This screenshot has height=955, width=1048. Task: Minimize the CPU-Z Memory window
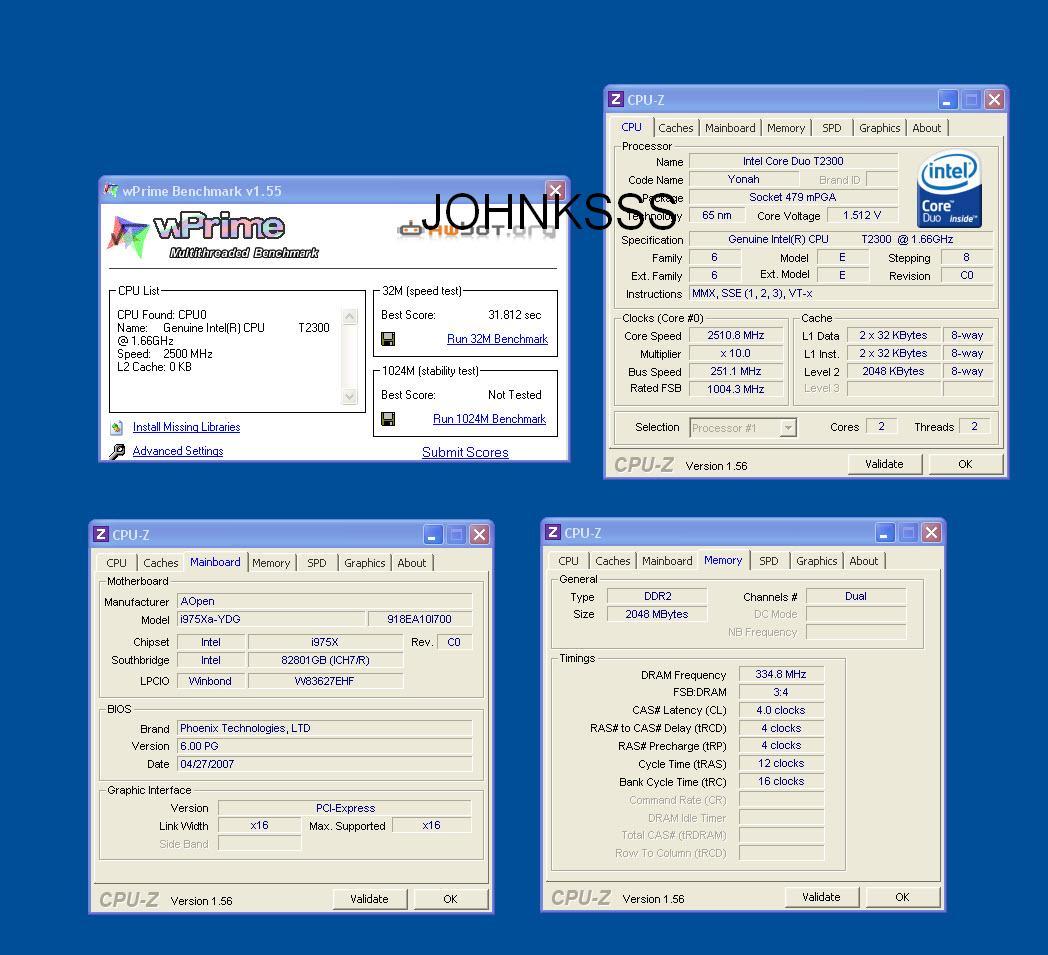click(884, 533)
